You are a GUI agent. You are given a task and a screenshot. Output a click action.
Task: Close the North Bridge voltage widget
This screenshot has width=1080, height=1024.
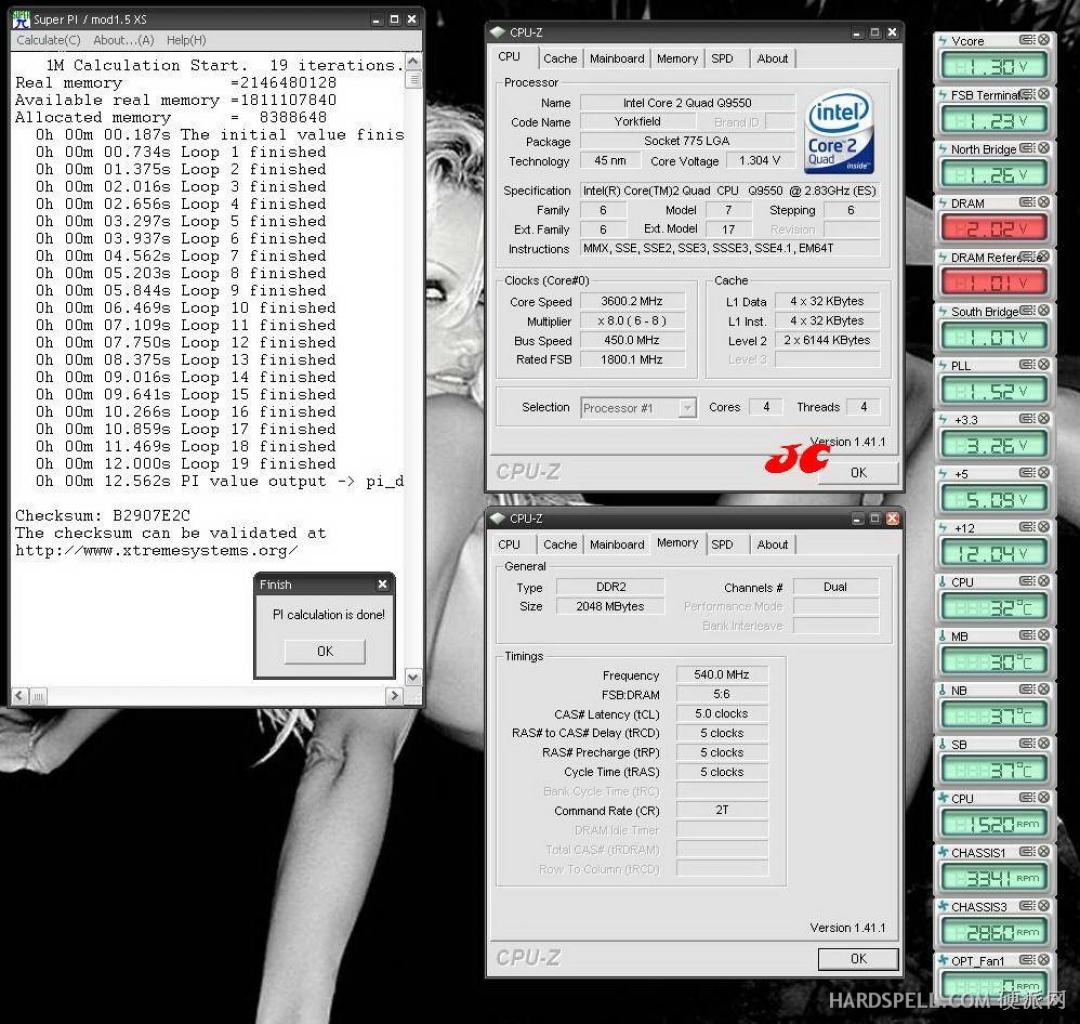(1043, 148)
